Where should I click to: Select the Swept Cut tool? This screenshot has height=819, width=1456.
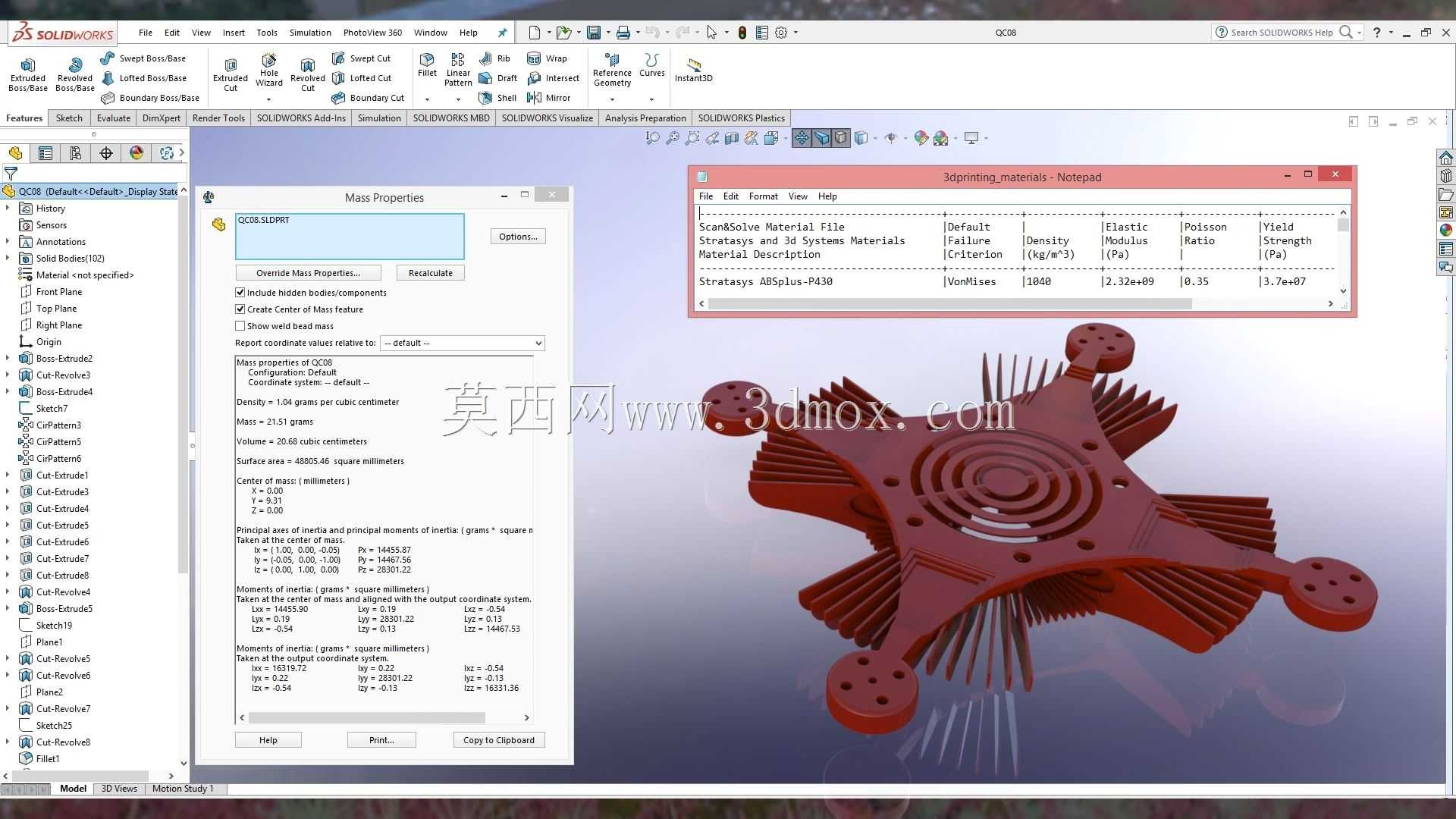click(362, 58)
